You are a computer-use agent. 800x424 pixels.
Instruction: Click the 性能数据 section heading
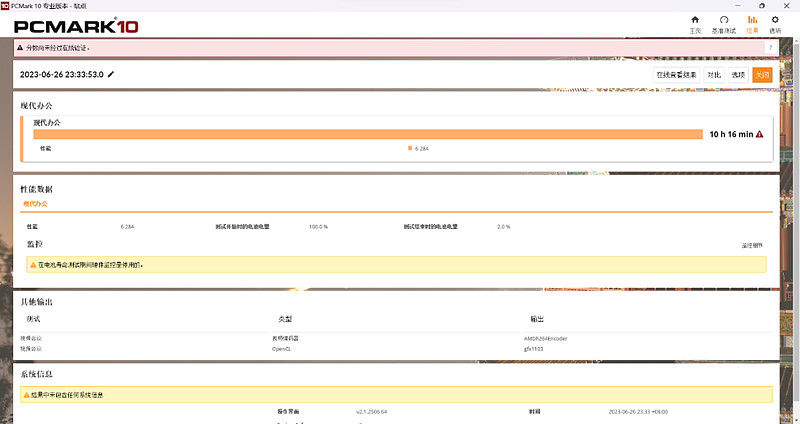(36, 189)
